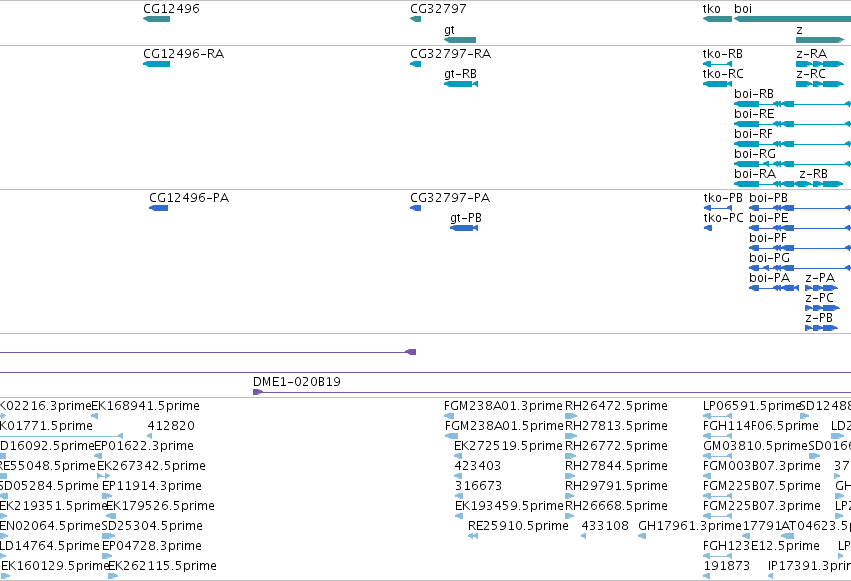Image resolution: width=851 pixels, height=581 pixels.
Task: Select the 433108 feature
Action: pyautogui.click(x=583, y=537)
